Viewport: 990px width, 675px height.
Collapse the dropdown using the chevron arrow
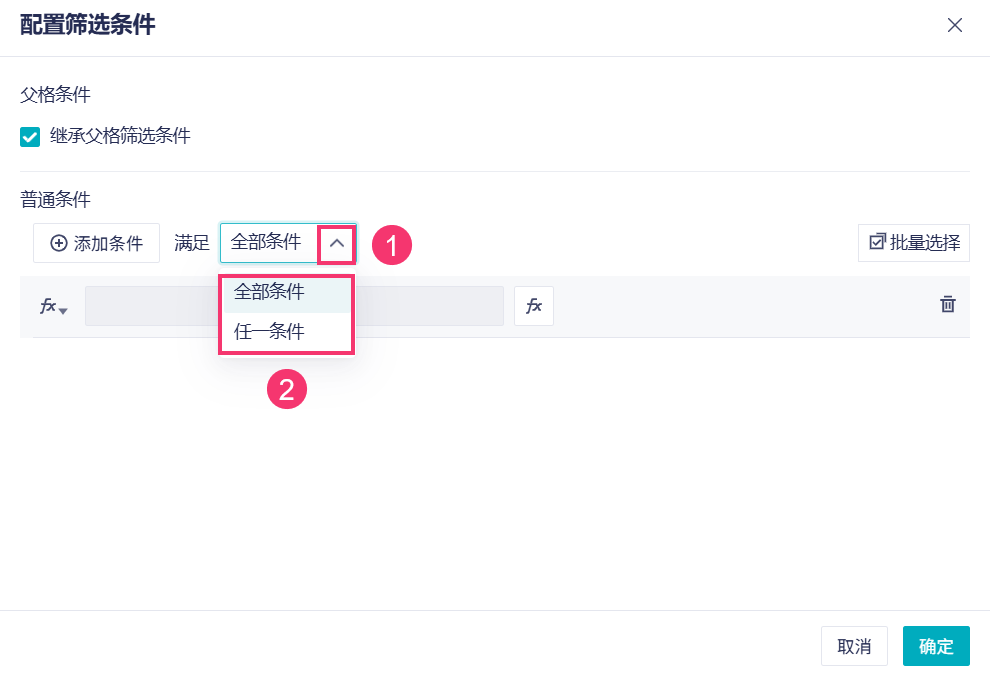pyautogui.click(x=337, y=243)
